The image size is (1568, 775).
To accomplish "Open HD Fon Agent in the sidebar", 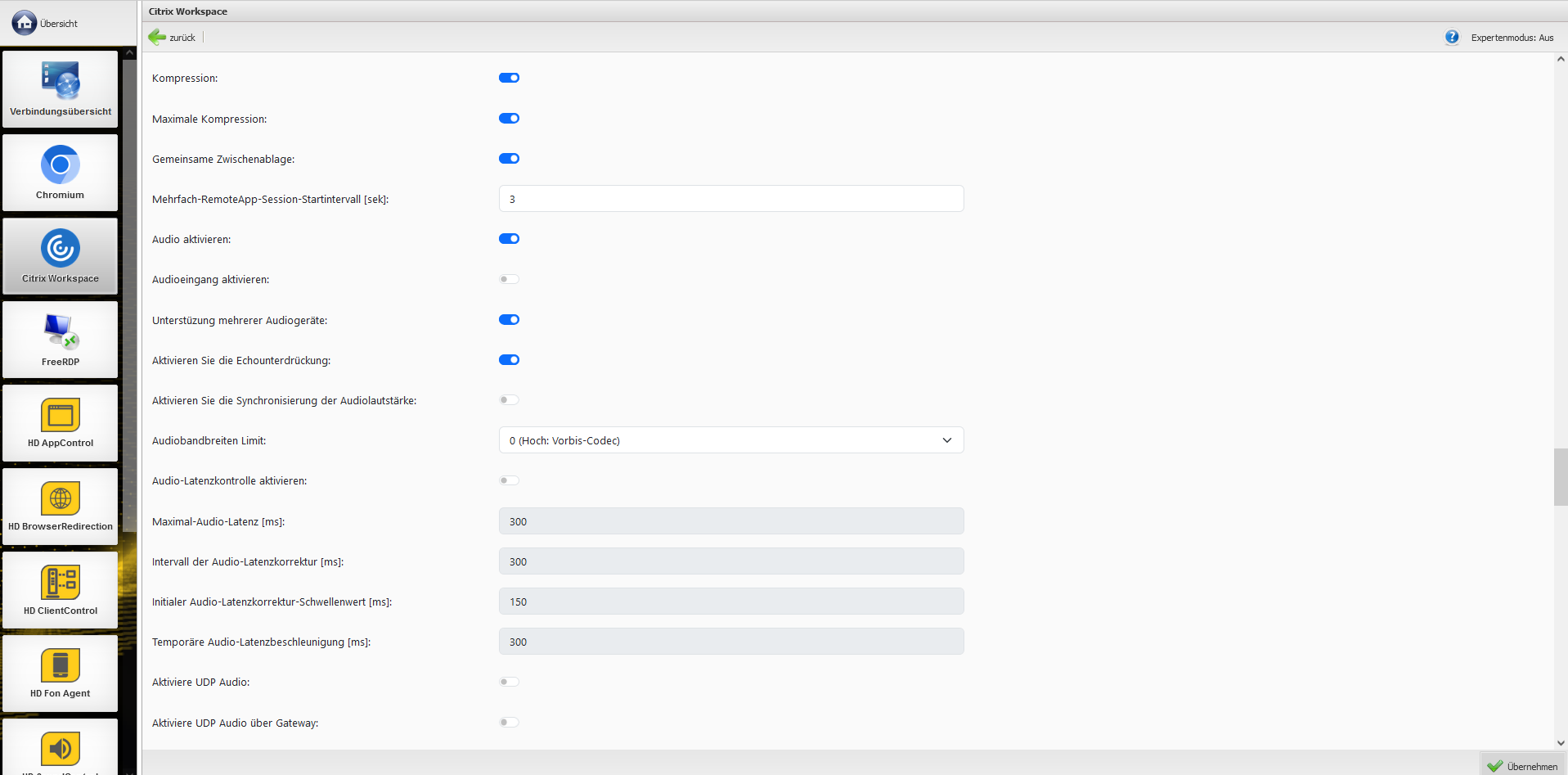I will point(61,674).
